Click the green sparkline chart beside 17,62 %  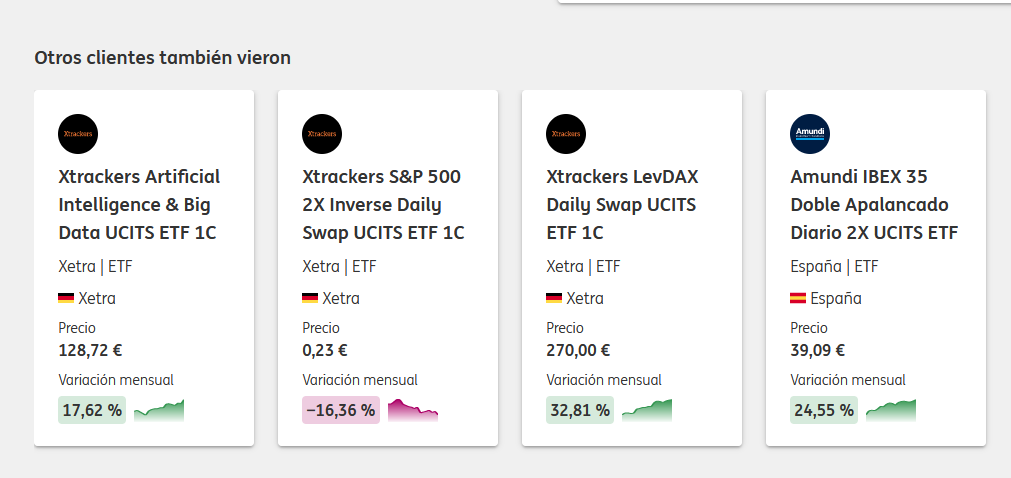tap(159, 410)
